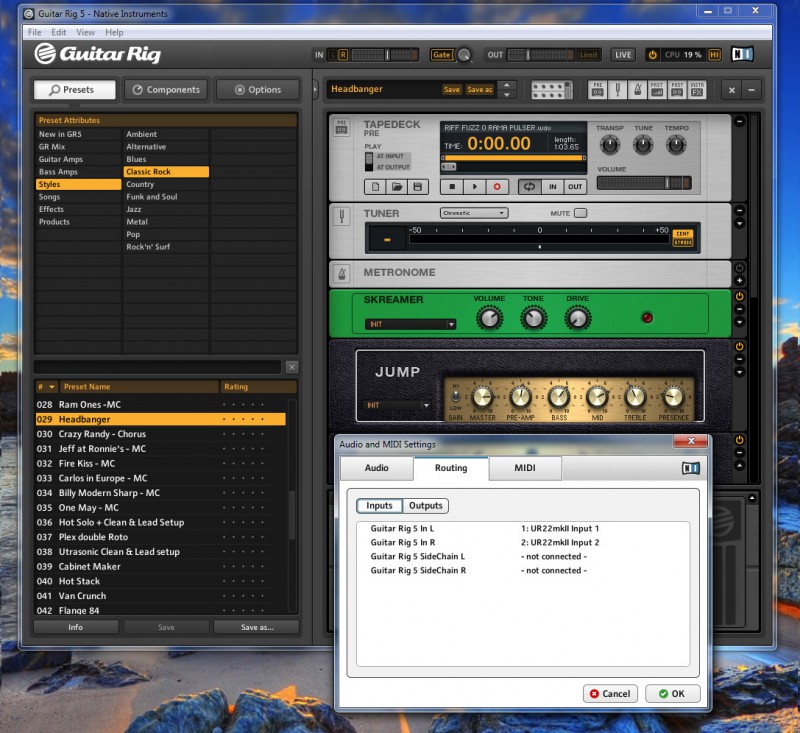Enable the Tuner Mute checkbox
Viewport: 800px width, 733px height.
point(581,213)
